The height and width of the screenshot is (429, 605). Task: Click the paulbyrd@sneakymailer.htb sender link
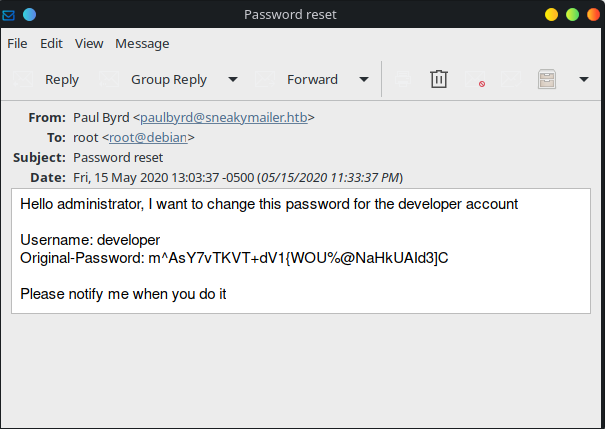pyautogui.click(x=224, y=117)
